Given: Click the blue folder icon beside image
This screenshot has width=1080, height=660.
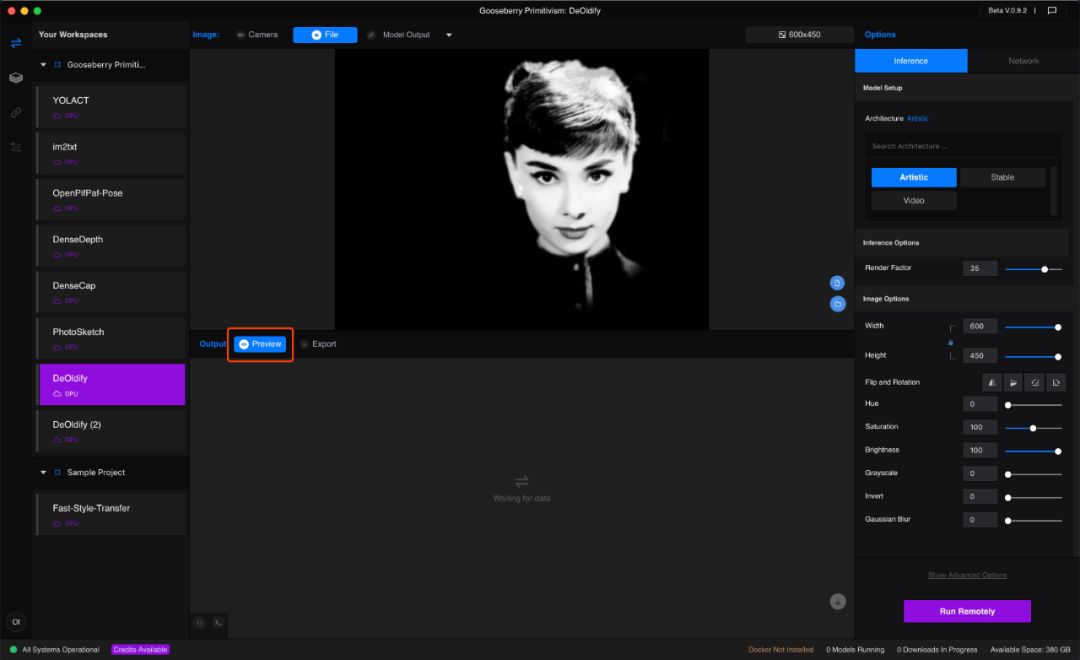Looking at the screenshot, I should point(837,303).
